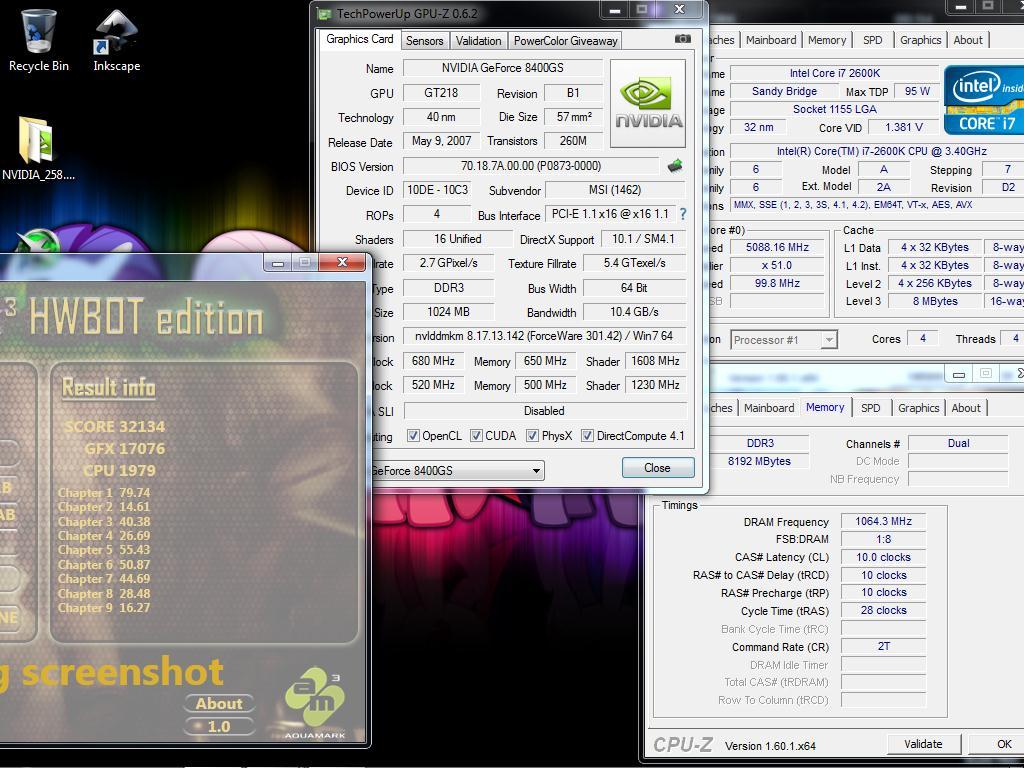Screen dimensions: 1024x768
Task: Open the Processor #1 selection dropdown in CPU-Z
Action: tap(783, 340)
